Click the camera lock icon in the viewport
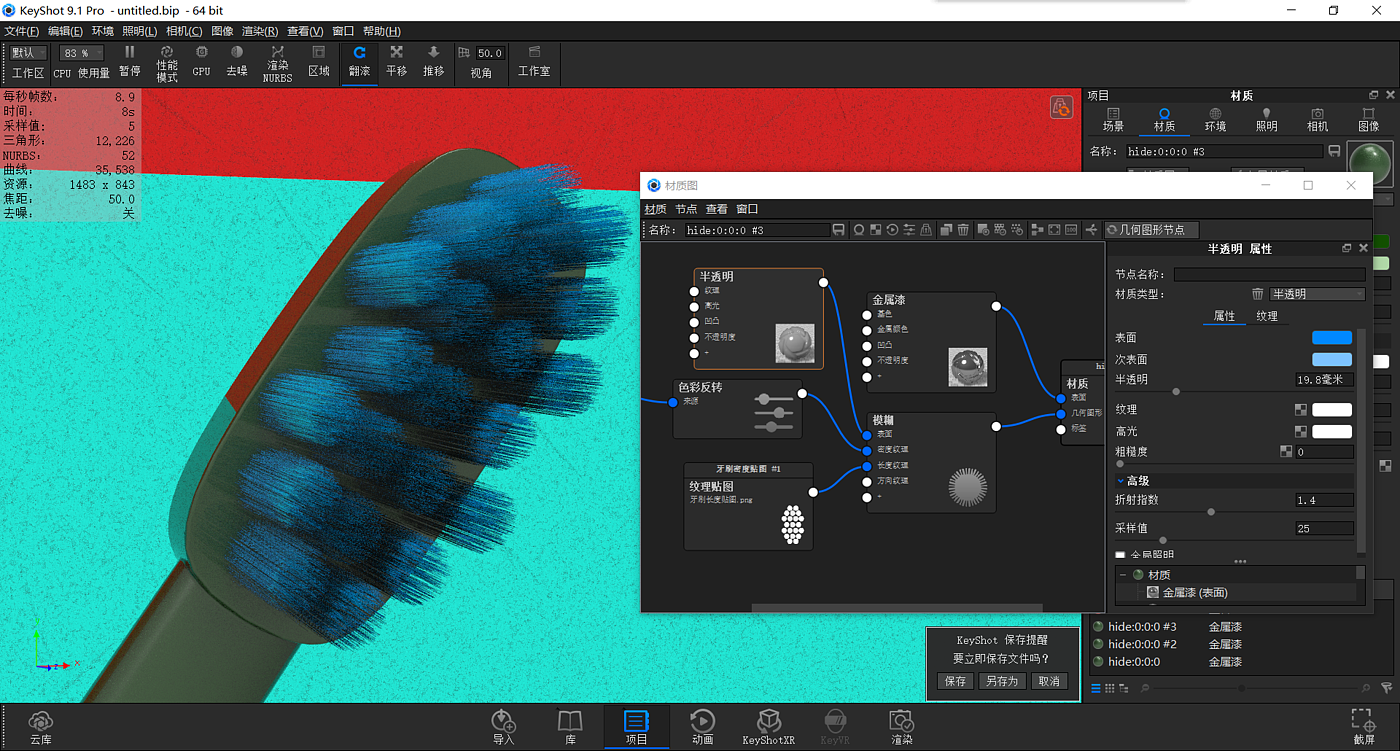 [x=1061, y=107]
